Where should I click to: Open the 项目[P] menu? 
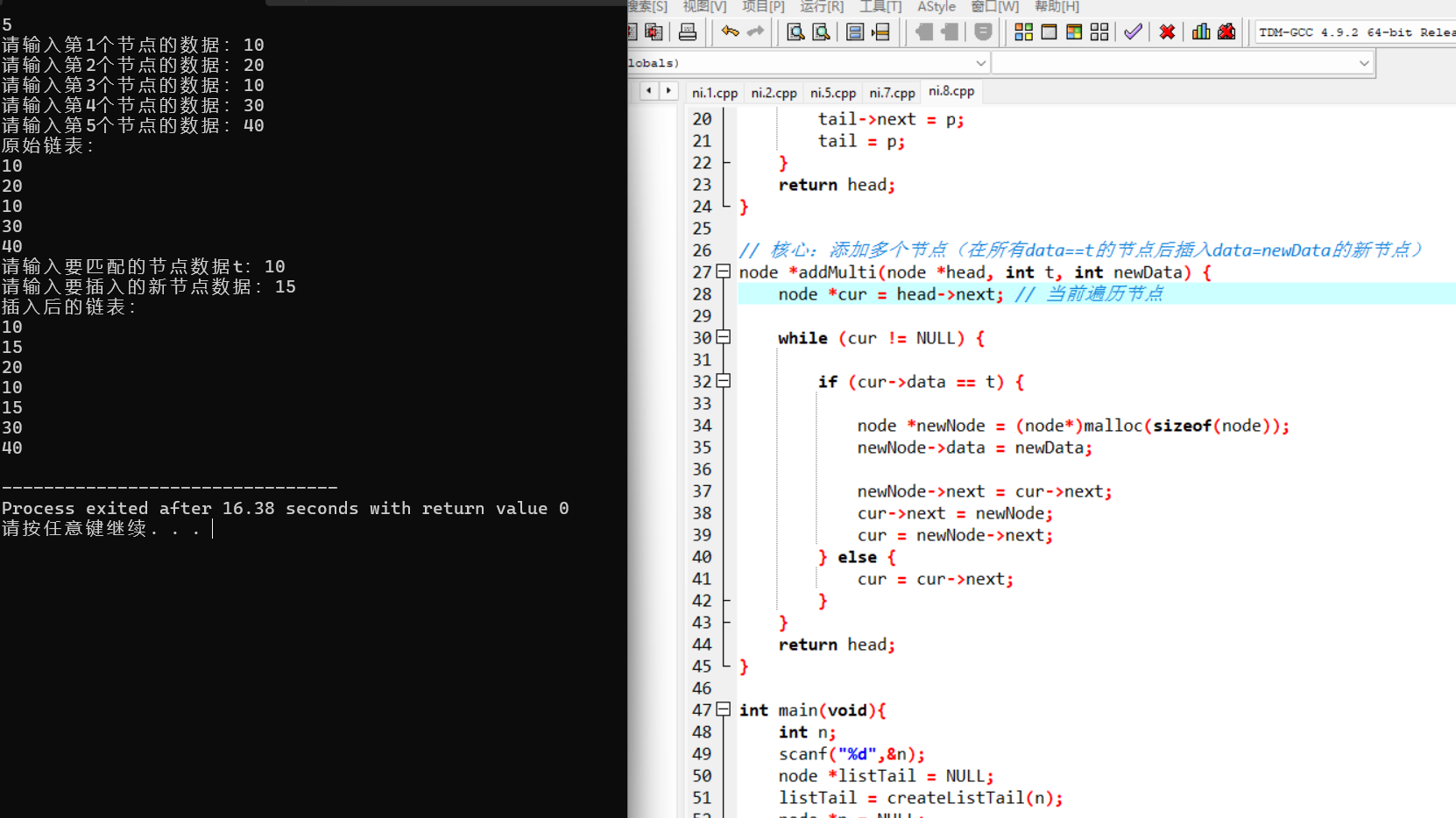click(x=763, y=7)
